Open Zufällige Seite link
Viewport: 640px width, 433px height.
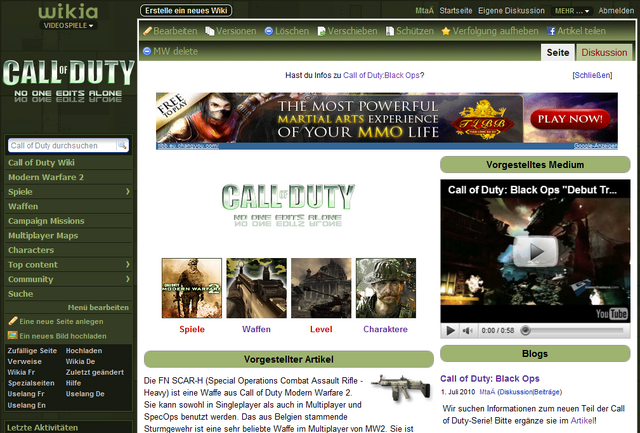point(34,351)
